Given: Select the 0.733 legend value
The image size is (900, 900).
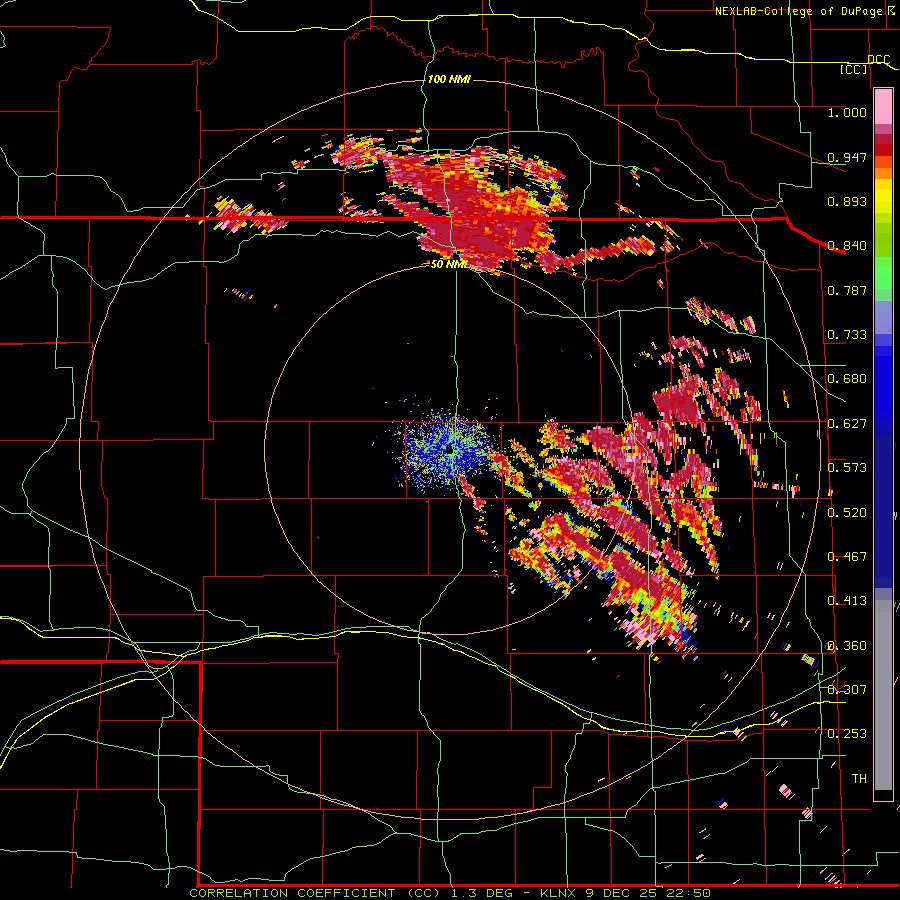Looking at the screenshot, I should [x=847, y=335].
